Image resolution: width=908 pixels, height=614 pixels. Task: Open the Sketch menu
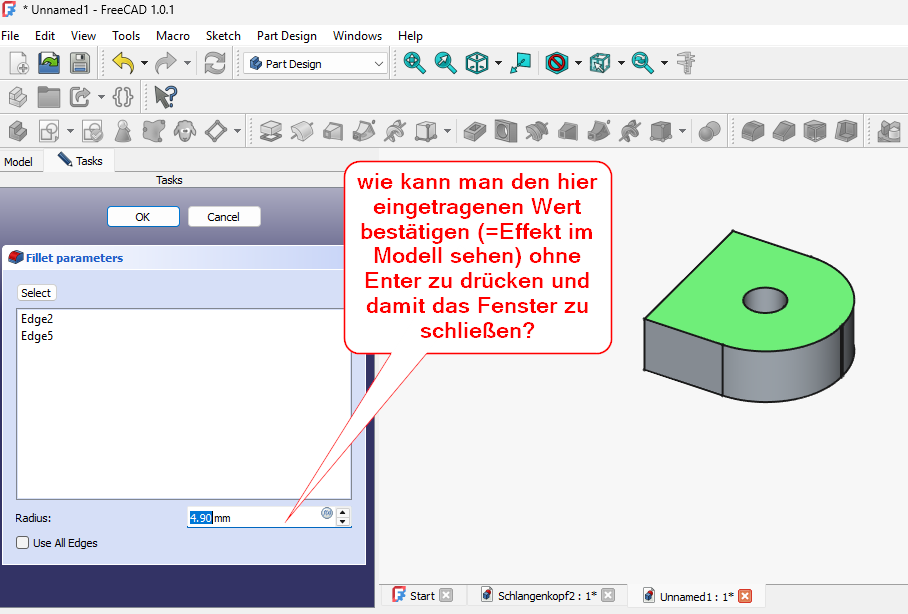pyautogui.click(x=223, y=36)
